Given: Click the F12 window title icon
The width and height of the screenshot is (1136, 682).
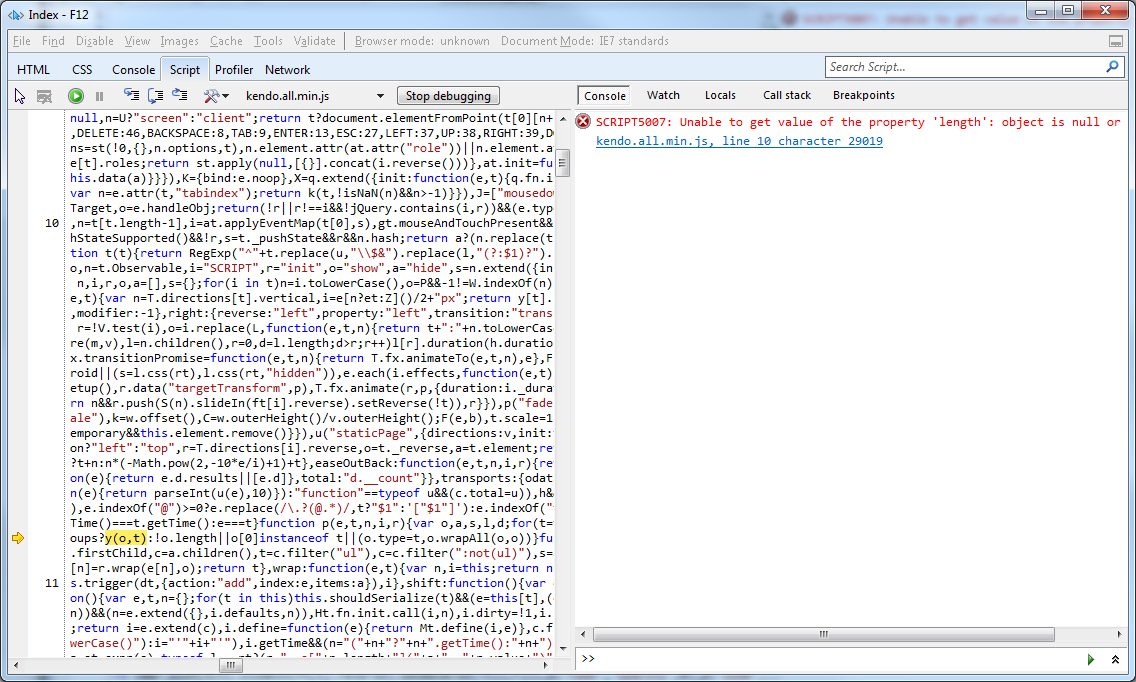Looking at the screenshot, I should click(x=16, y=14).
